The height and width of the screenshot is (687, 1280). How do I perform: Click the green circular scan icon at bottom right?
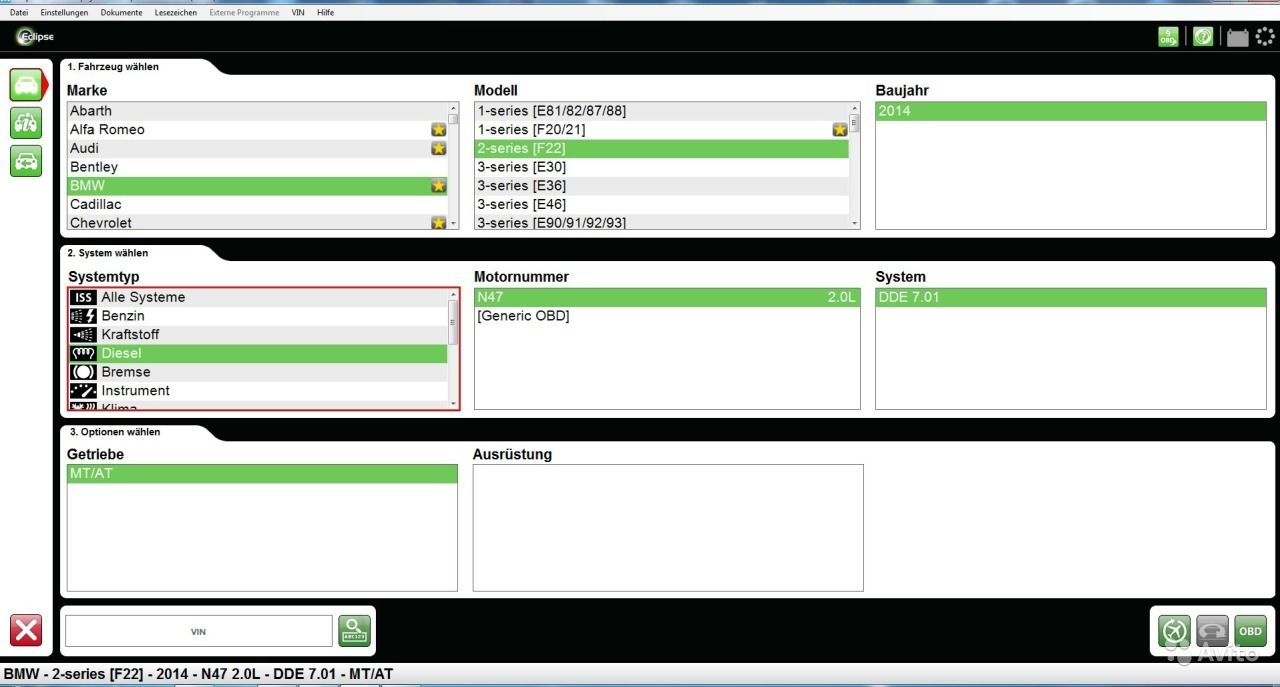1174,631
